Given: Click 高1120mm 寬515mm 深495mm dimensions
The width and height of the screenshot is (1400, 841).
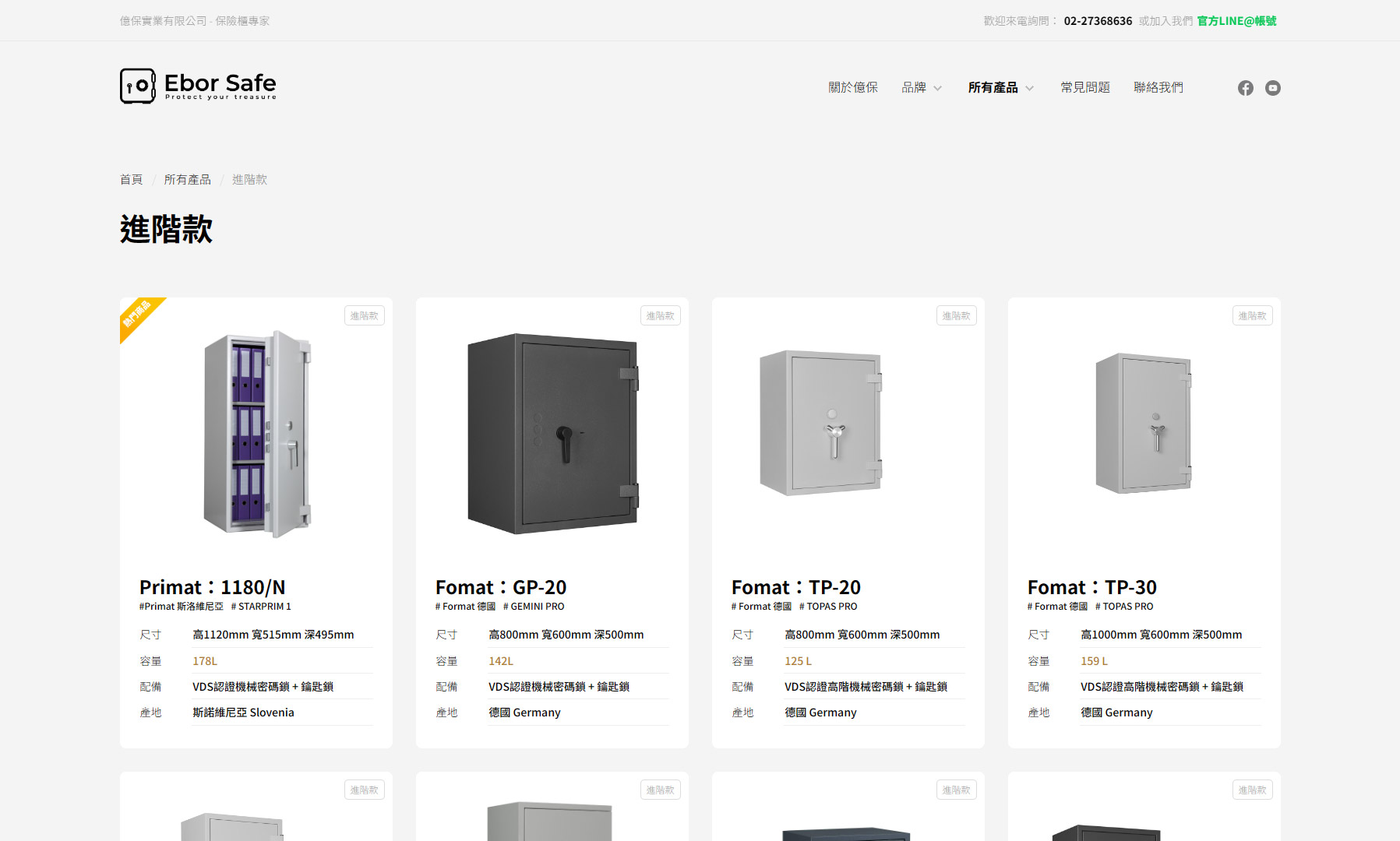Looking at the screenshot, I should pos(273,635).
